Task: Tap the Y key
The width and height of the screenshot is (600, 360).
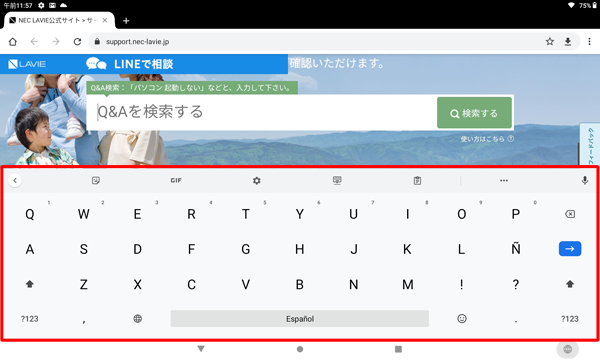Action: pyautogui.click(x=300, y=214)
